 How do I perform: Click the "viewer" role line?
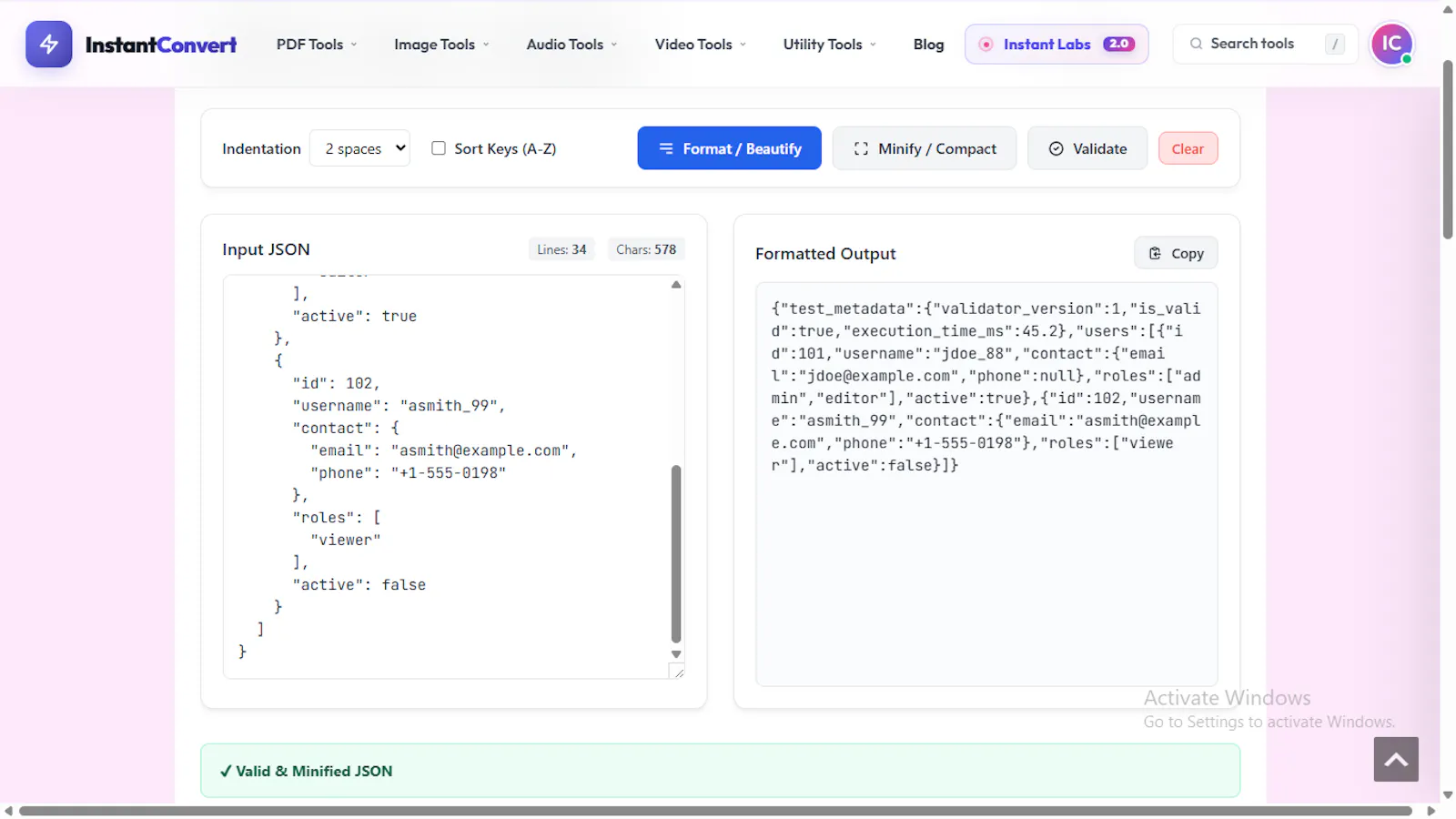tap(345, 541)
